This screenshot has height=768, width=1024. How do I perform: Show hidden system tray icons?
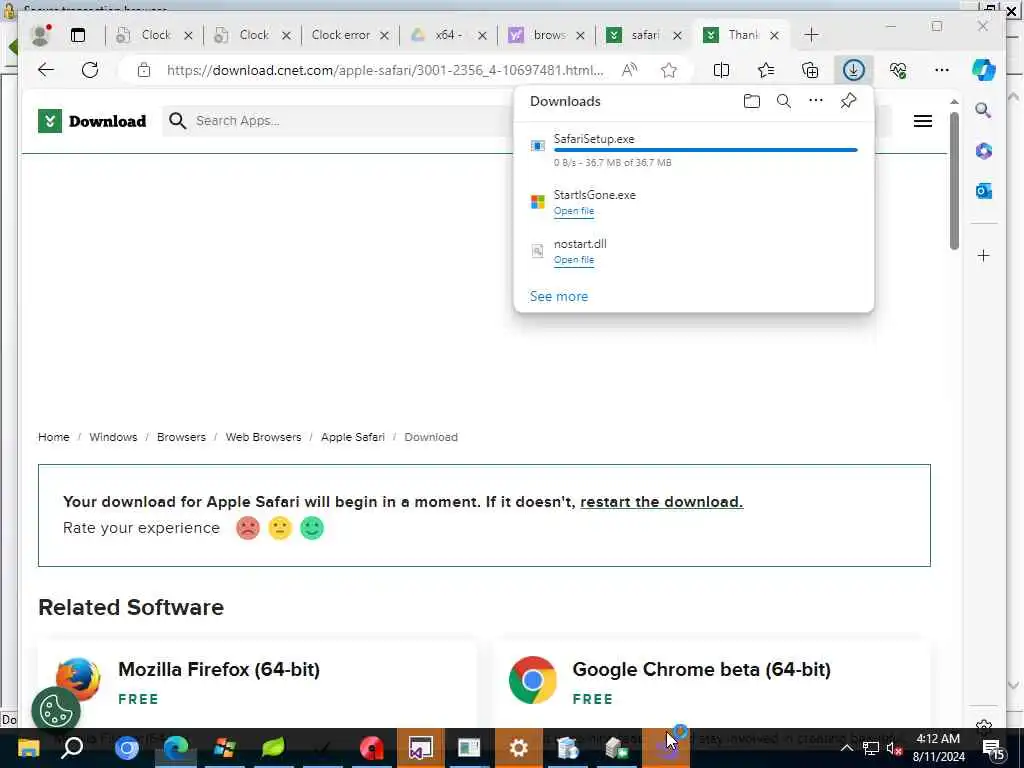[x=846, y=748]
